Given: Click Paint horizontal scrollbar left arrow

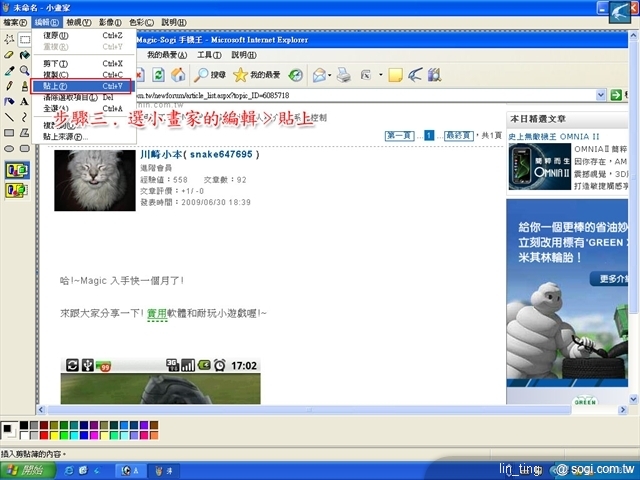Looking at the screenshot, I should [x=41, y=410].
